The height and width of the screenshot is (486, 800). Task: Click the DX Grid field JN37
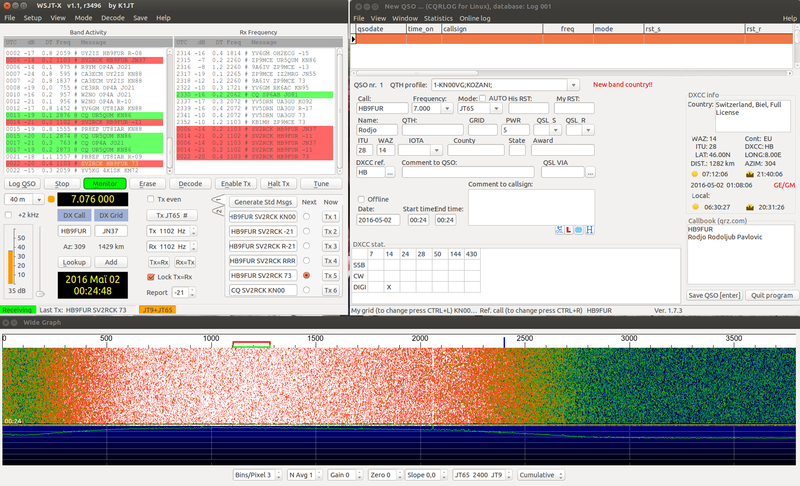(111, 231)
